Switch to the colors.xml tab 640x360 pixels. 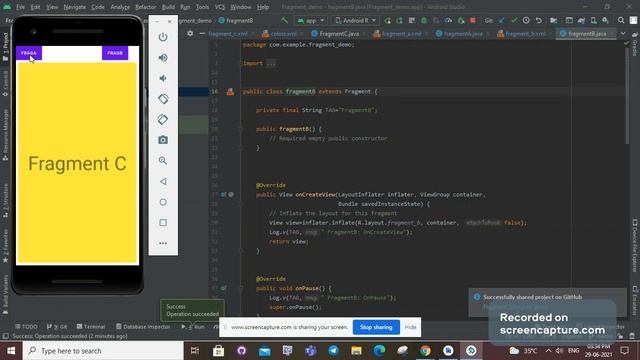282,33
